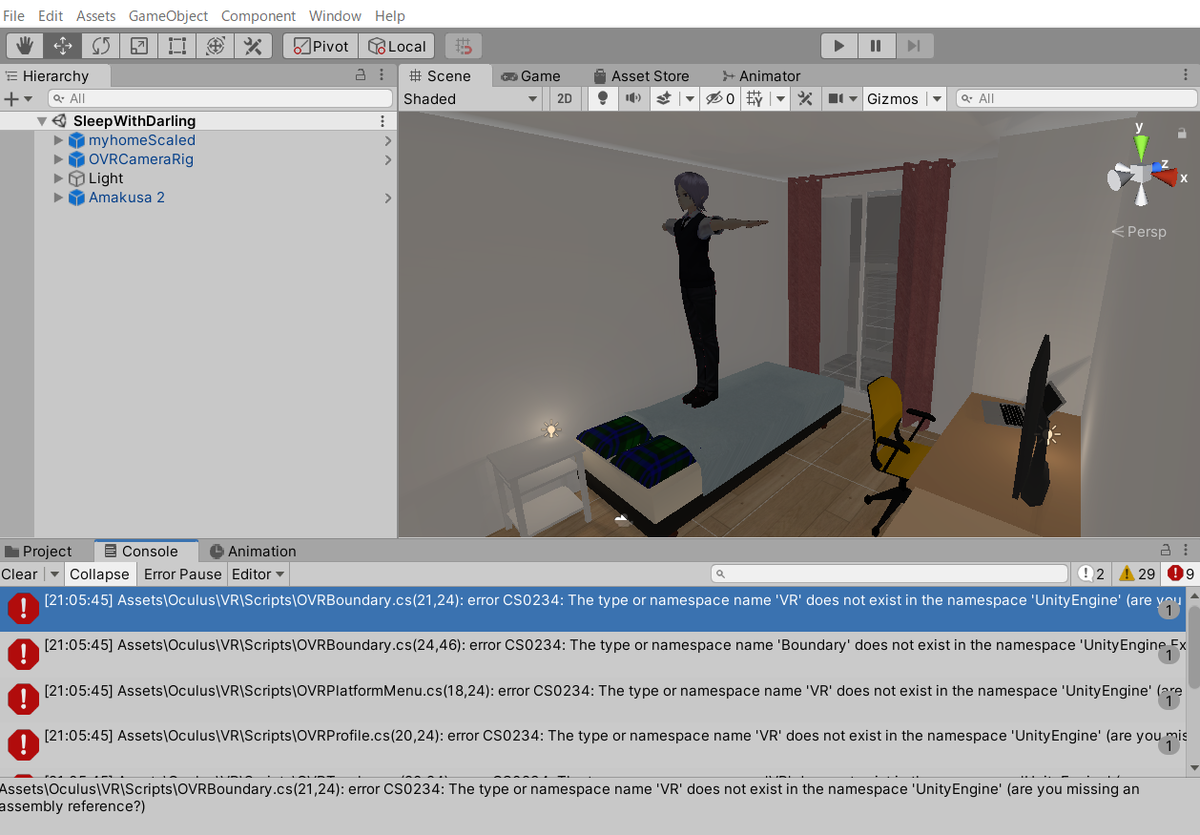Image resolution: width=1200 pixels, height=835 pixels.
Task: Expand the myhomeScaled object
Action: point(58,141)
